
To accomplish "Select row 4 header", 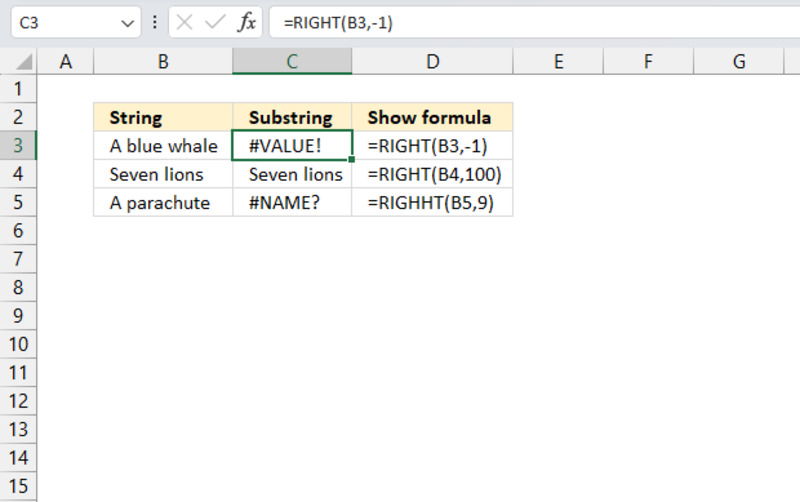I will tap(18, 174).
